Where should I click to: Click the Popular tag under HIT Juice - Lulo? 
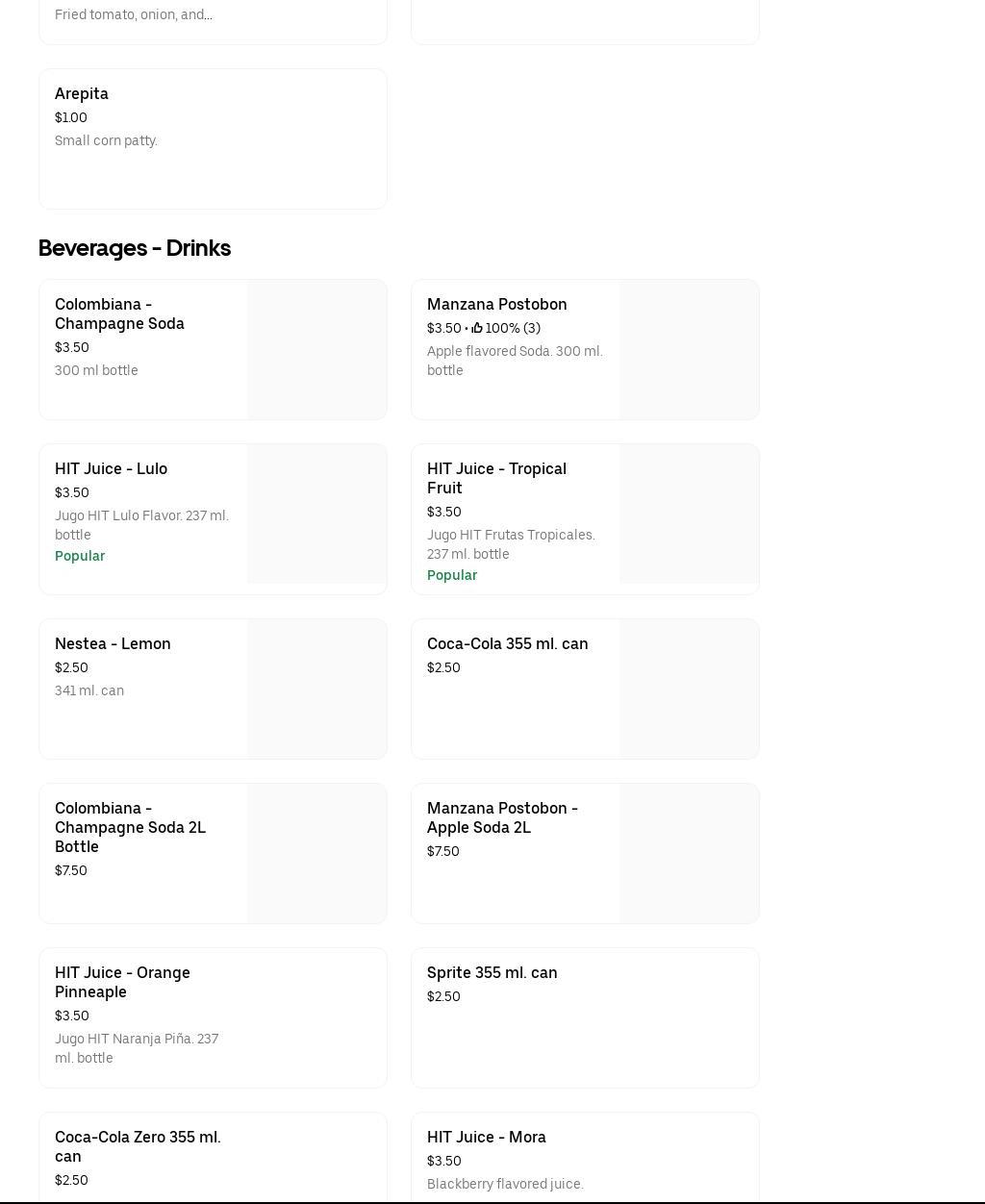(80, 556)
